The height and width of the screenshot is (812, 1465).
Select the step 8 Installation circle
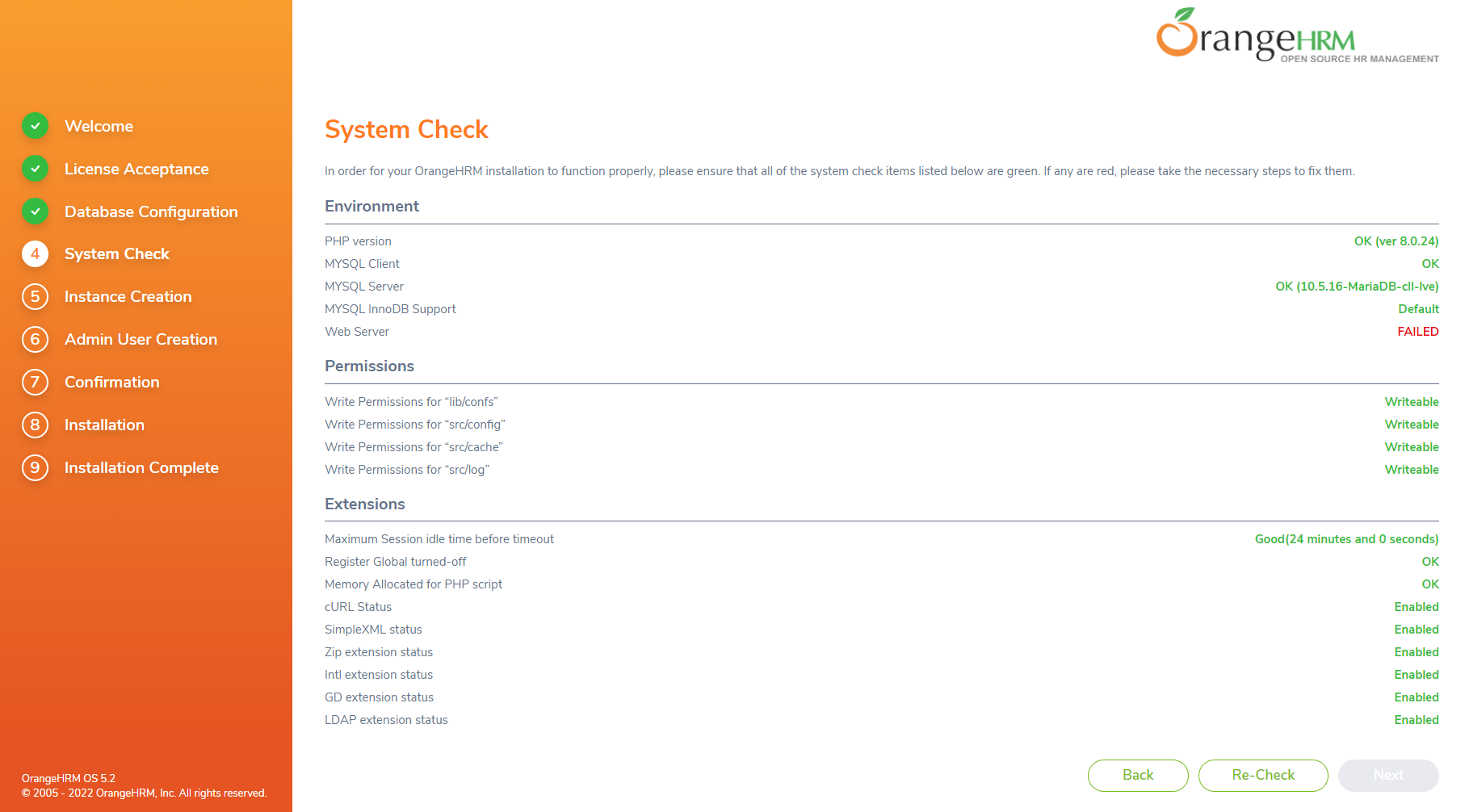tap(35, 425)
